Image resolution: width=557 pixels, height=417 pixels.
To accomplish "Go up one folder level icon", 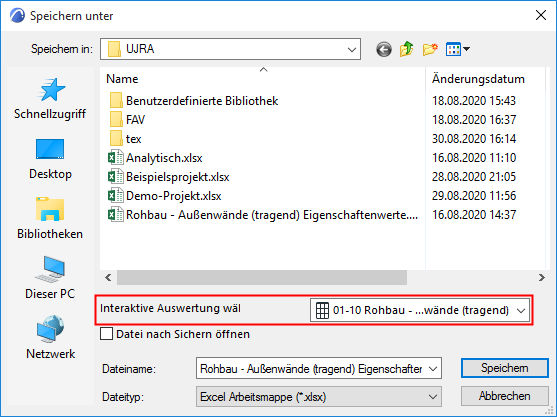I will (x=406, y=49).
